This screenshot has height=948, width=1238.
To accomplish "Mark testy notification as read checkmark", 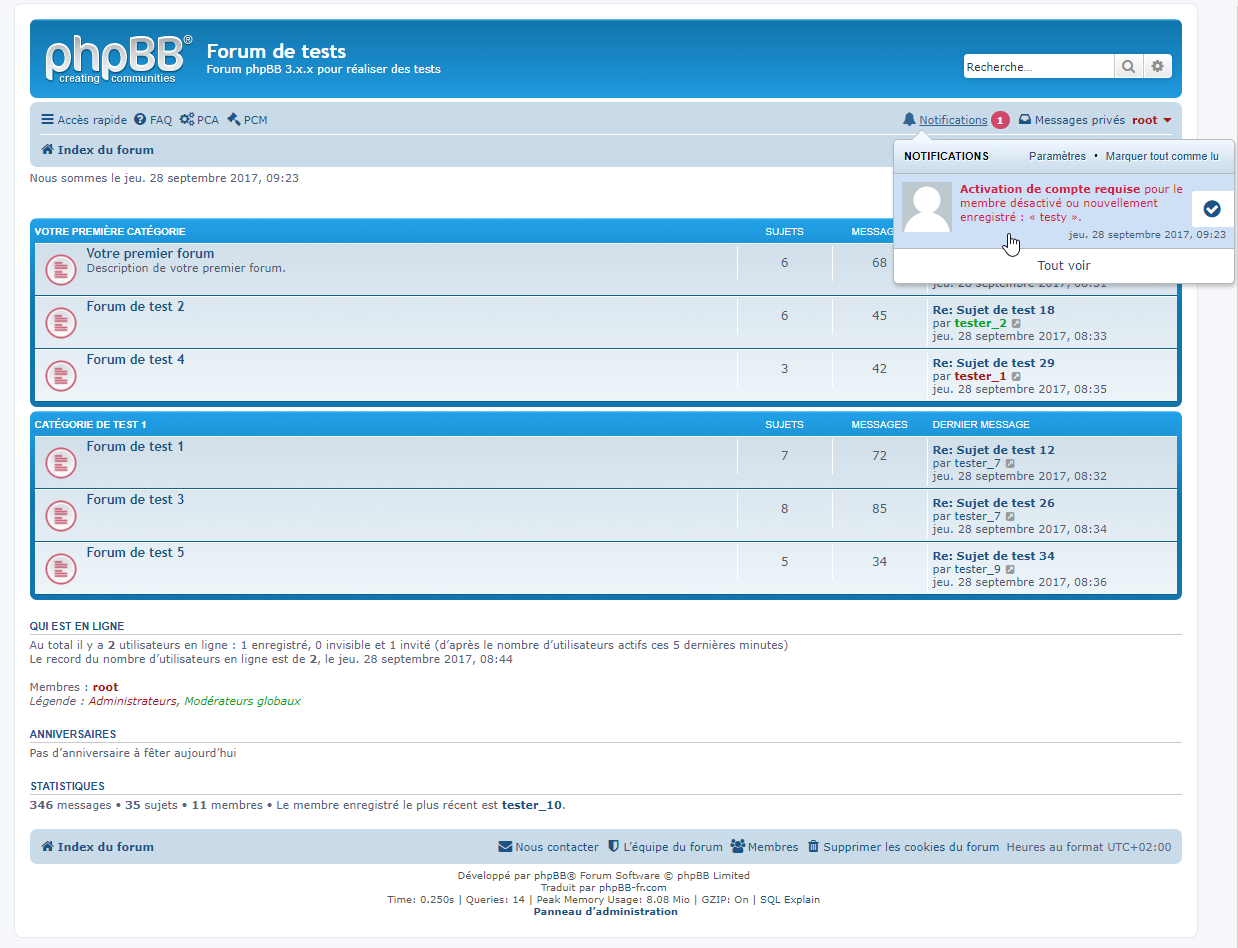I will coord(1212,209).
